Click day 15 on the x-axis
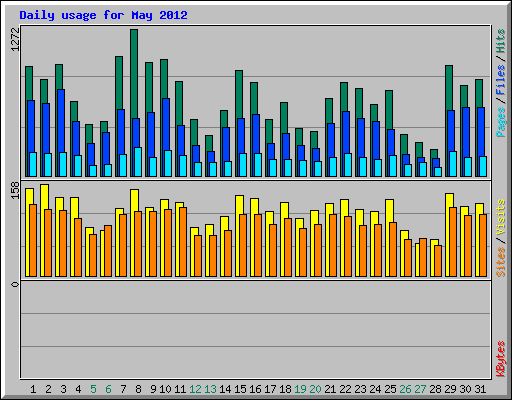 [x=240, y=389]
